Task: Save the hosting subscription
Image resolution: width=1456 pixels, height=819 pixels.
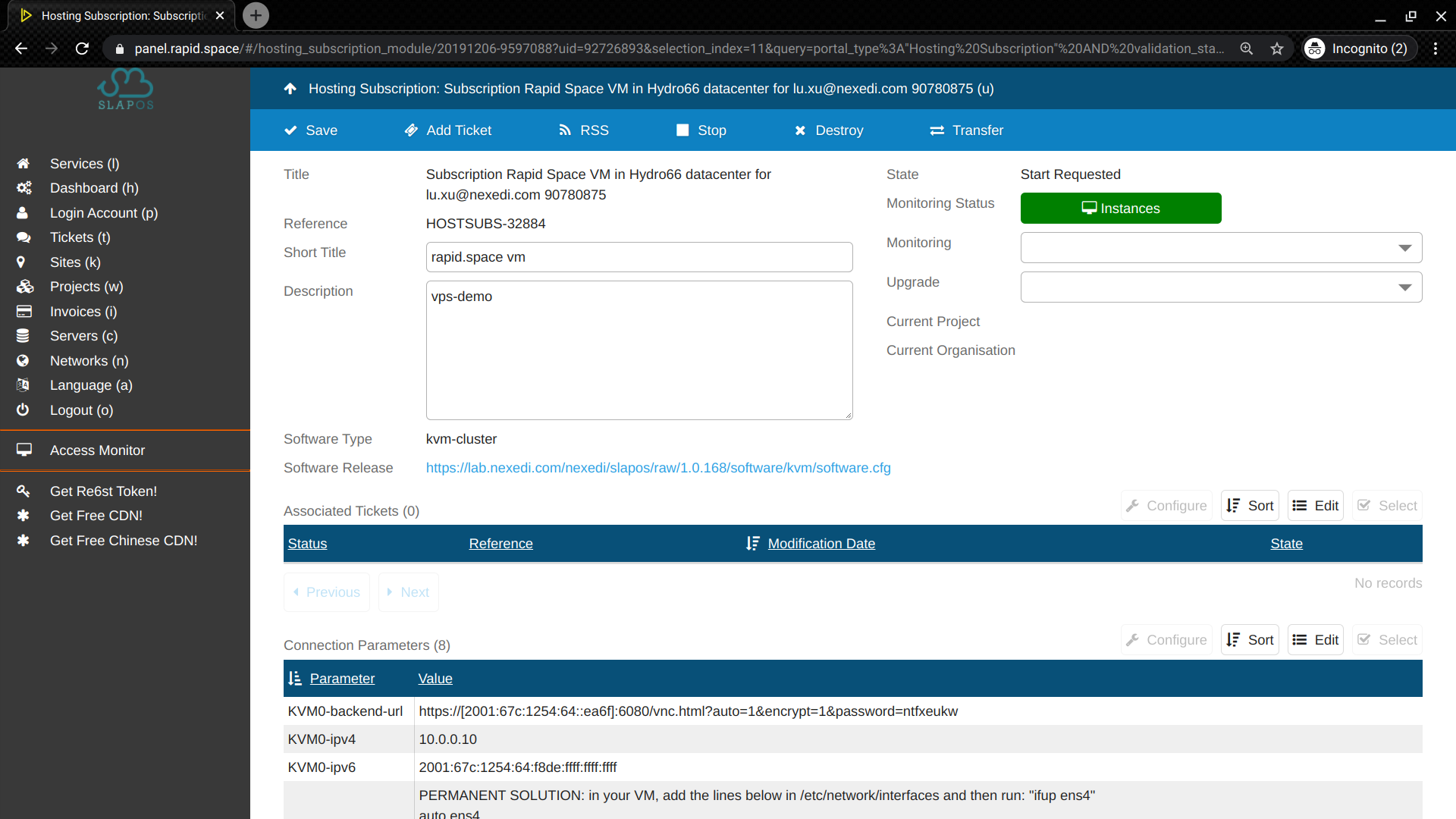Action: pos(311,130)
